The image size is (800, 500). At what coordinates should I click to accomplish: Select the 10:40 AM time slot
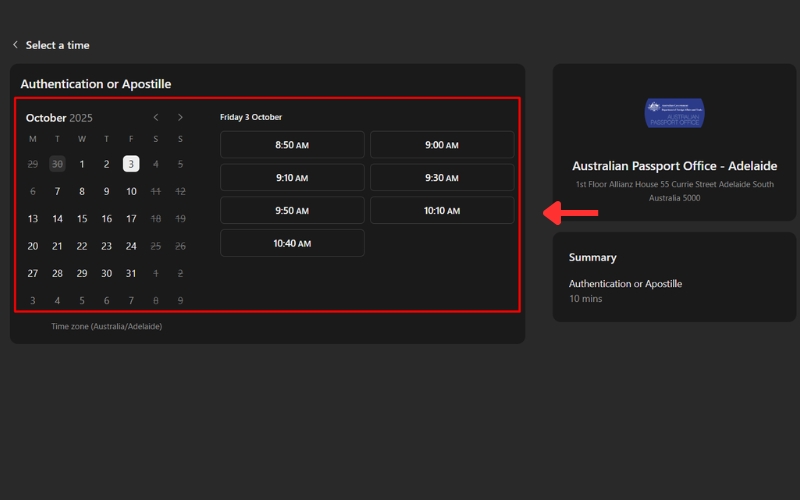(x=292, y=243)
